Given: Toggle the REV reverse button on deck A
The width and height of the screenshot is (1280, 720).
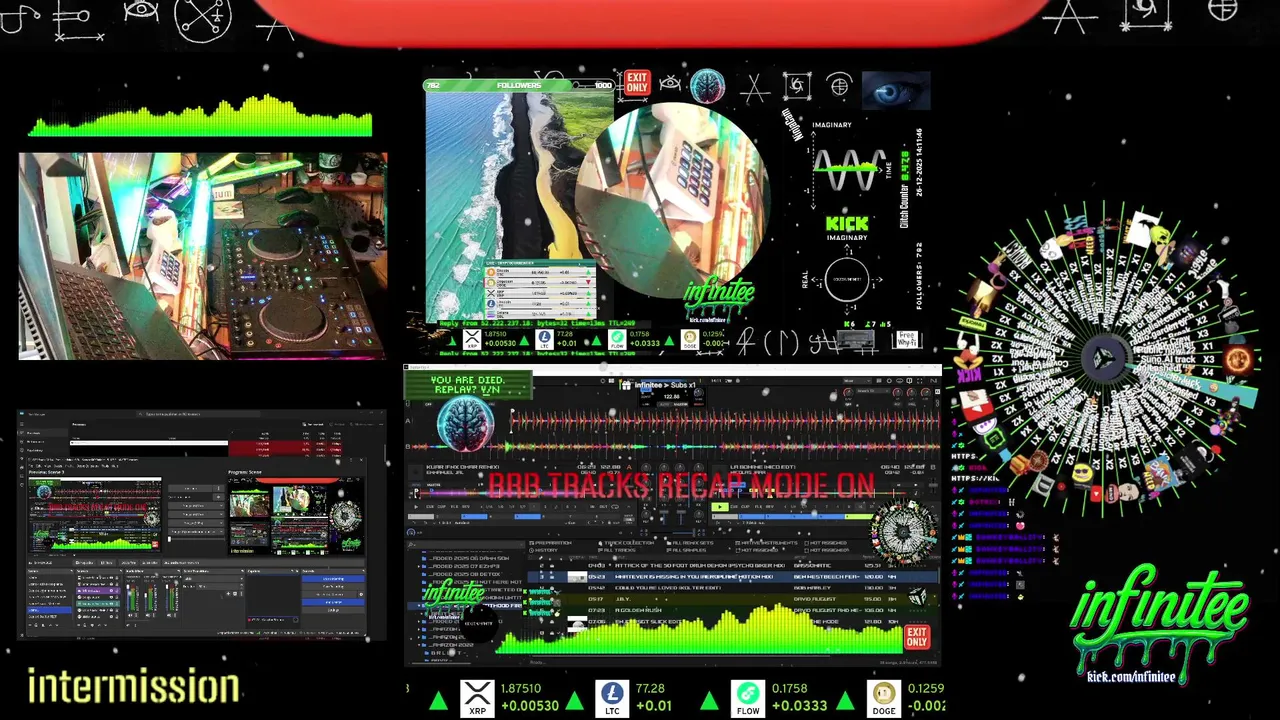Looking at the screenshot, I should coord(466,507).
